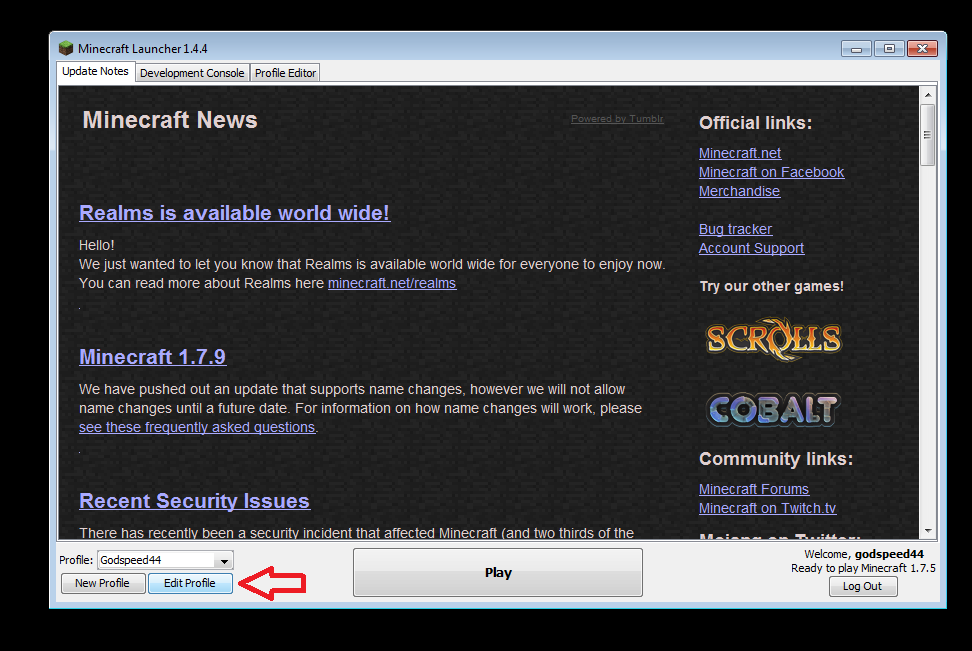Switch to the Update Notes tab
The height and width of the screenshot is (651, 972).
(95, 71)
